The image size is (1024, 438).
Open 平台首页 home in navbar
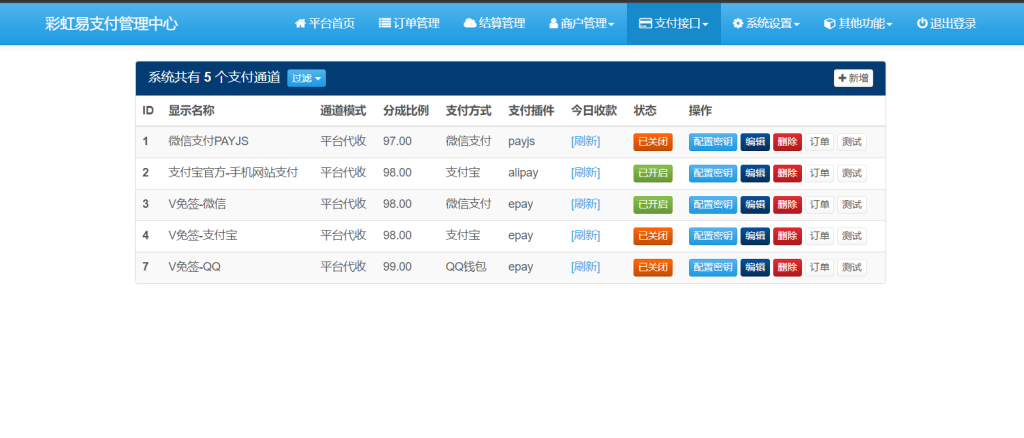(x=325, y=23)
